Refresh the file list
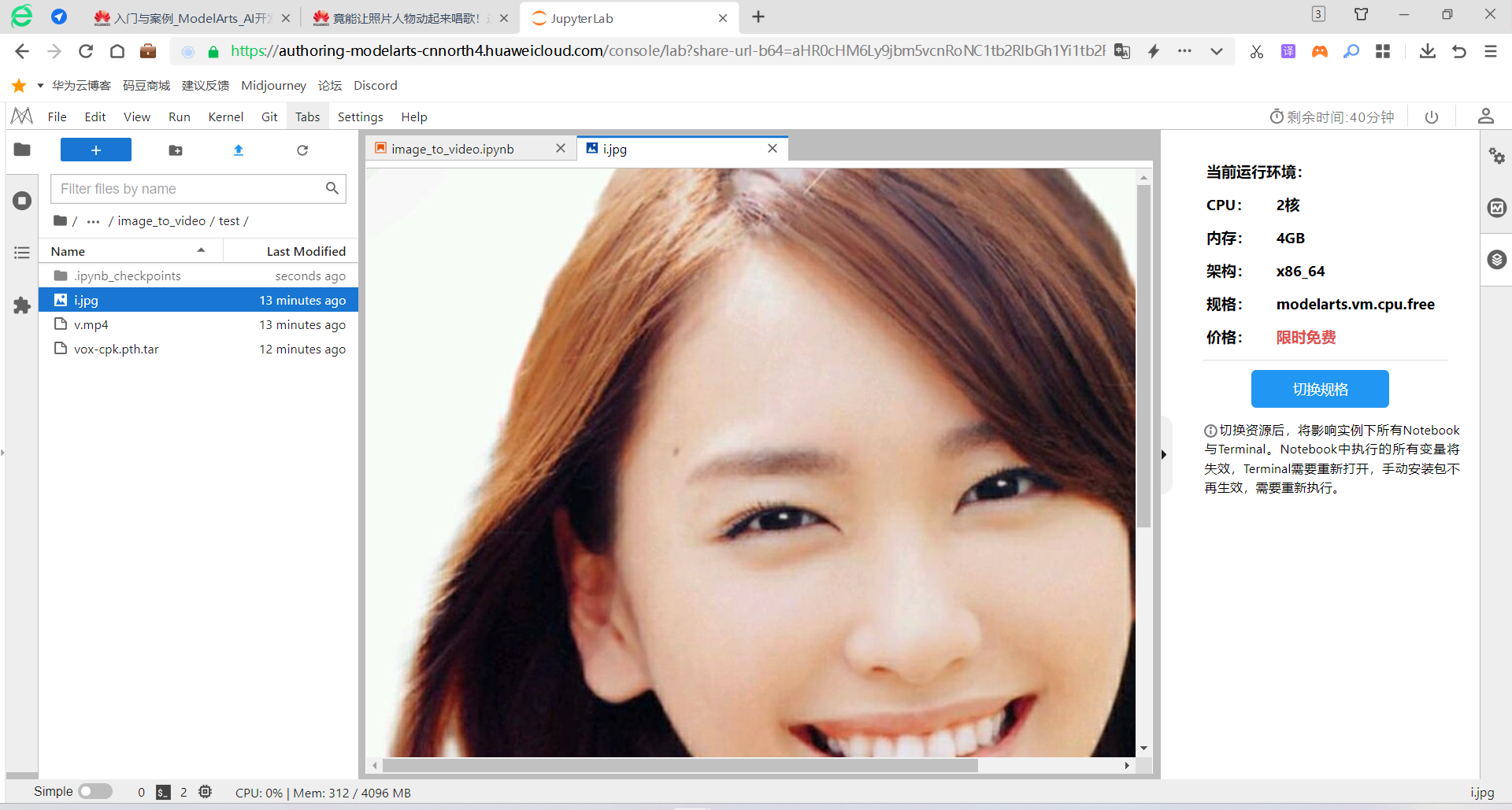Image resolution: width=1512 pixels, height=810 pixels. click(x=302, y=150)
